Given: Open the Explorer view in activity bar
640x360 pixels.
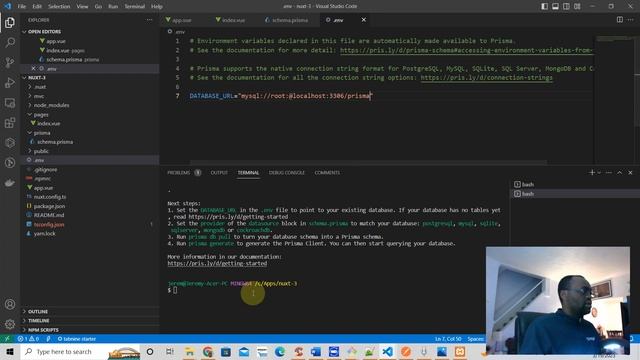Looking at the screenshot, I should tap(10, 22).
